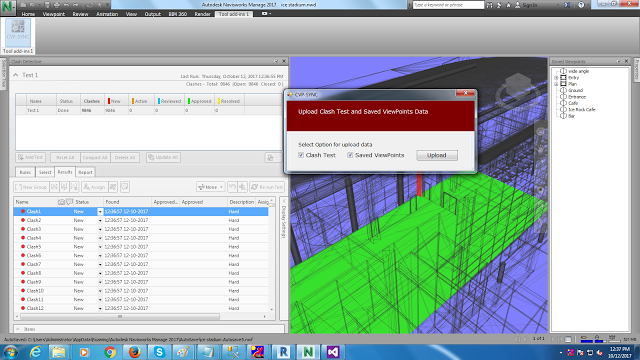
Task: Open Clash1 status dropdown
Action: click(100, 211)
